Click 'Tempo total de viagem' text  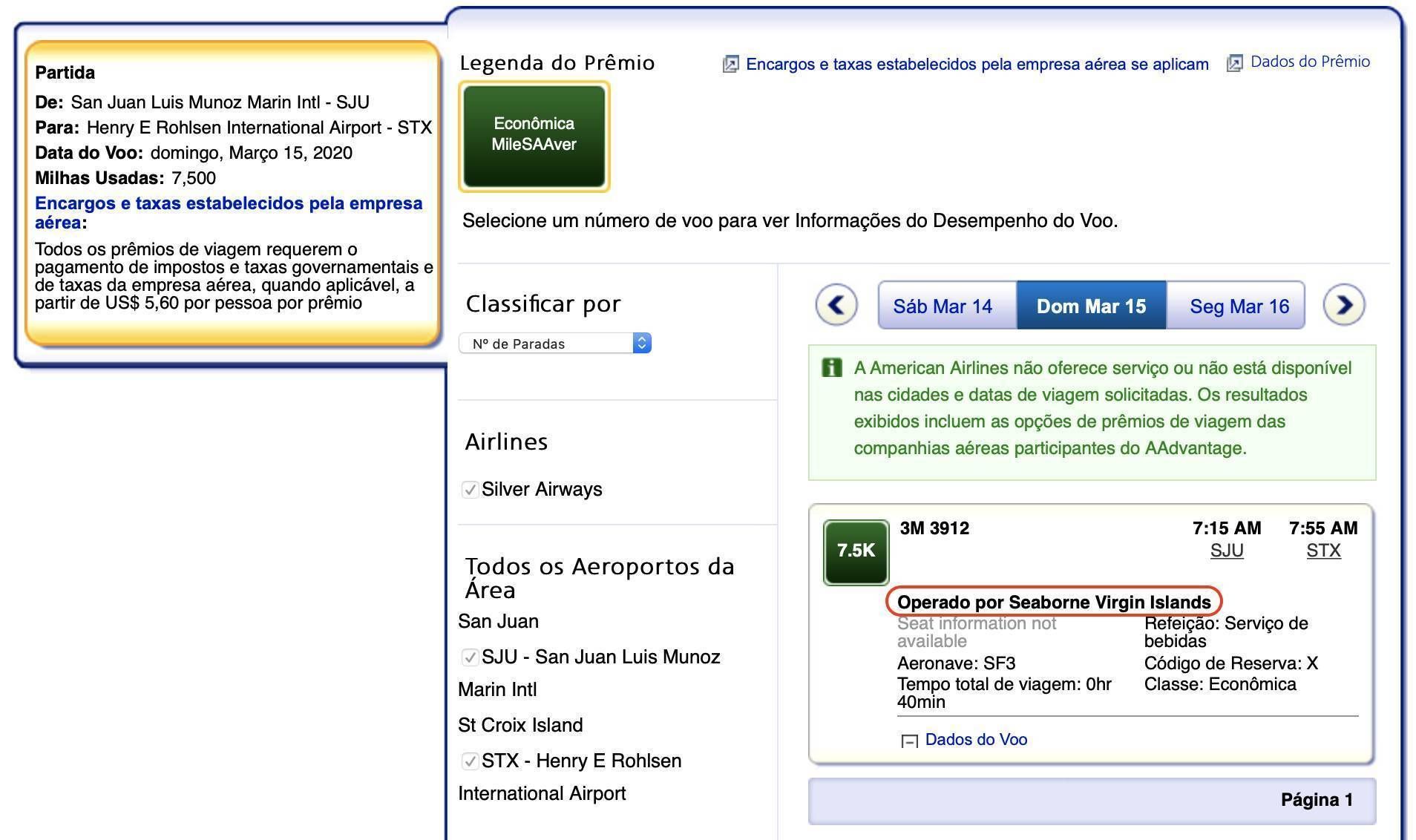(x=1004, y=693)
